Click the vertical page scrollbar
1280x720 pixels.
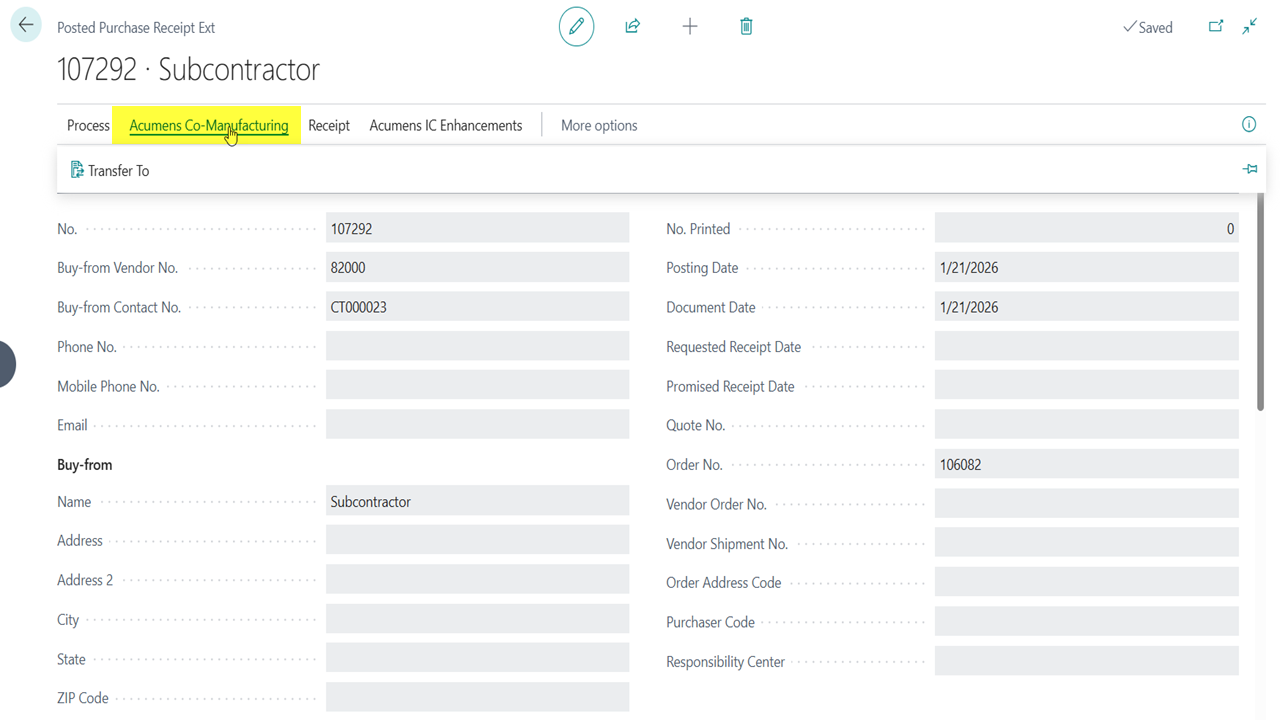1260,300
